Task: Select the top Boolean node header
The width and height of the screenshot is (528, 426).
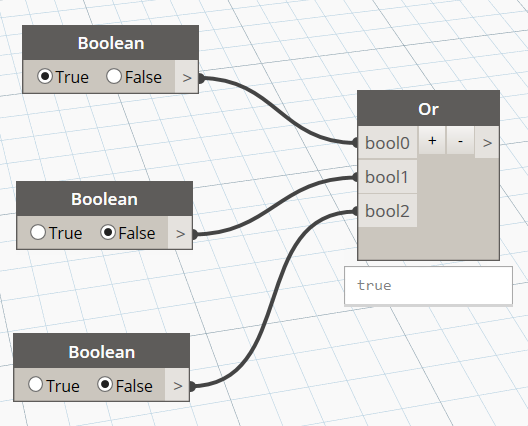Action: tap(110, 43)
